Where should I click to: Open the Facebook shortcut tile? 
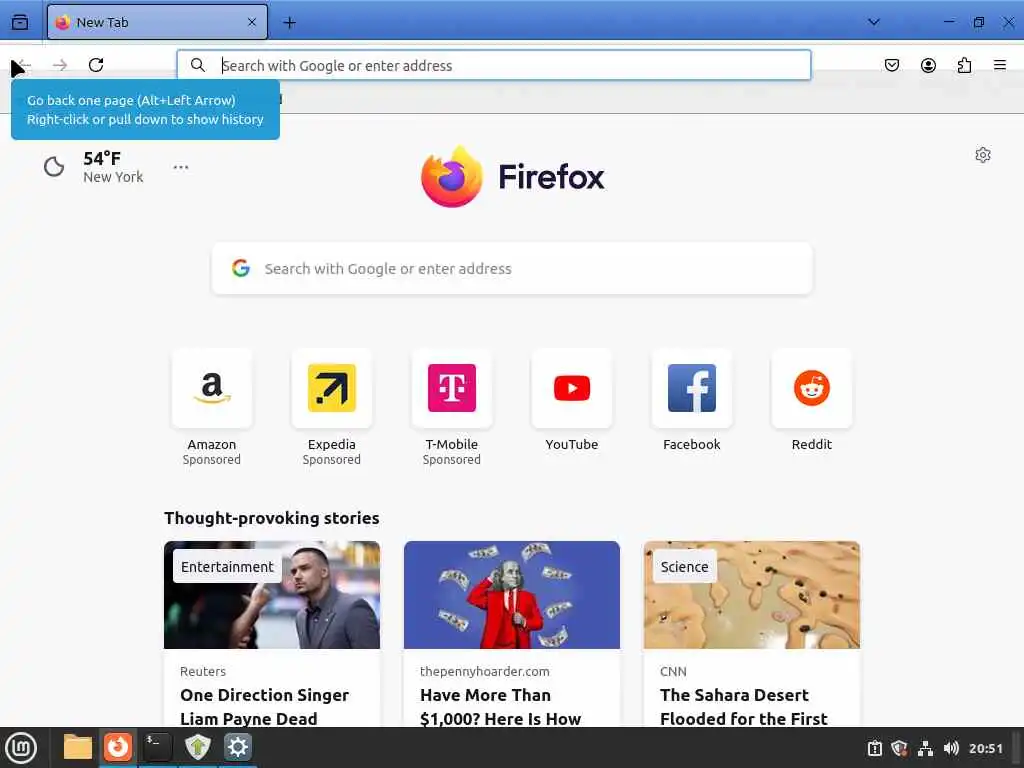[692, 388]
